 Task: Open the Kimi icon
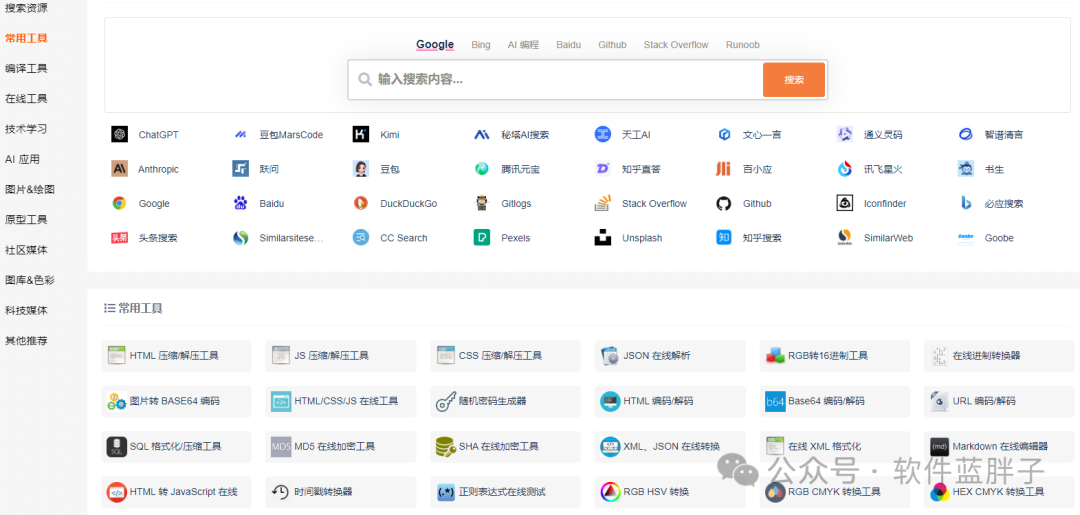tap(361, 134)
